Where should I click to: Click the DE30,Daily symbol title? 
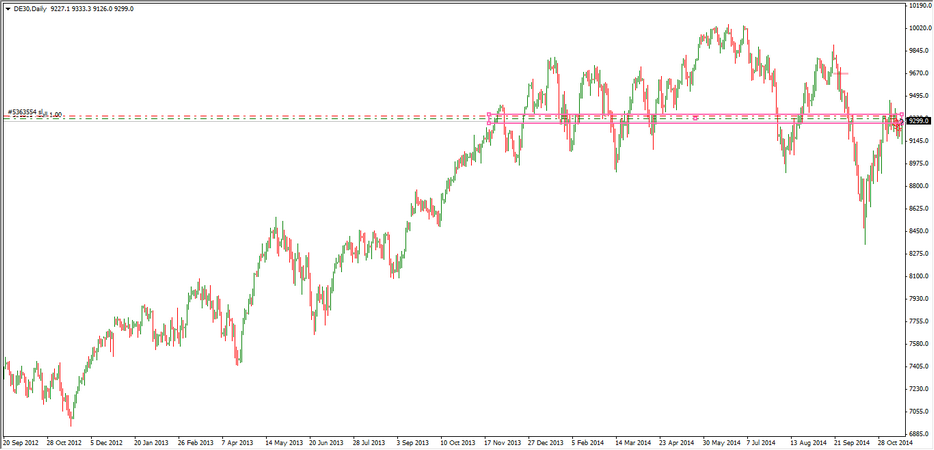click(30, 8)
